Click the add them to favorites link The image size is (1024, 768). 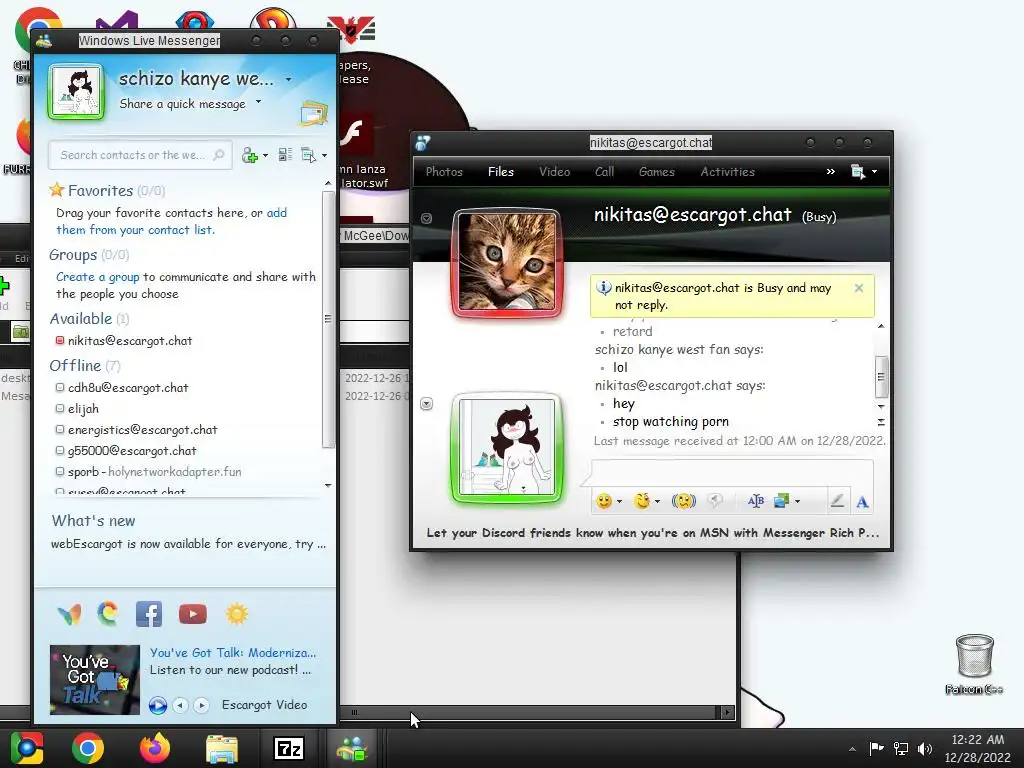coord(171,221)
